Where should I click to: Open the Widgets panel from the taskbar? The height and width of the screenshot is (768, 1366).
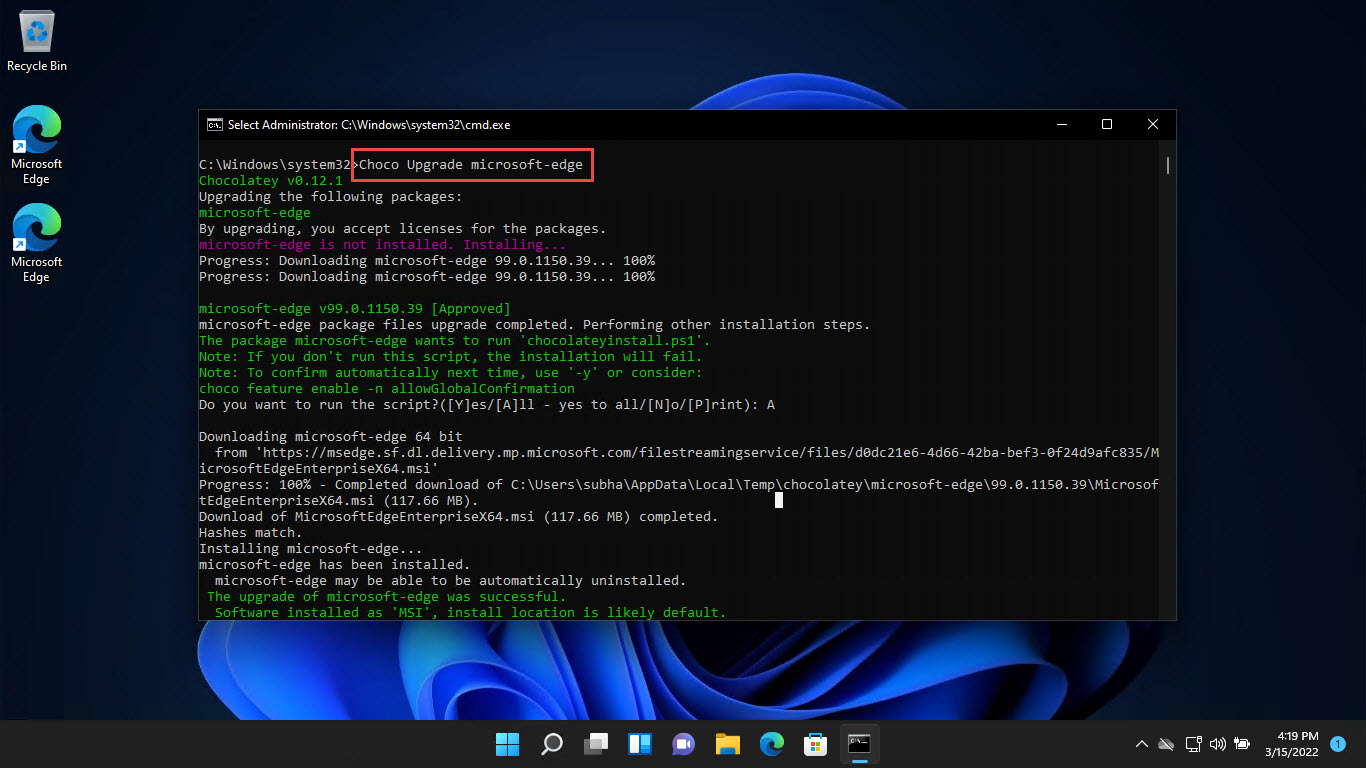point(640,744)
